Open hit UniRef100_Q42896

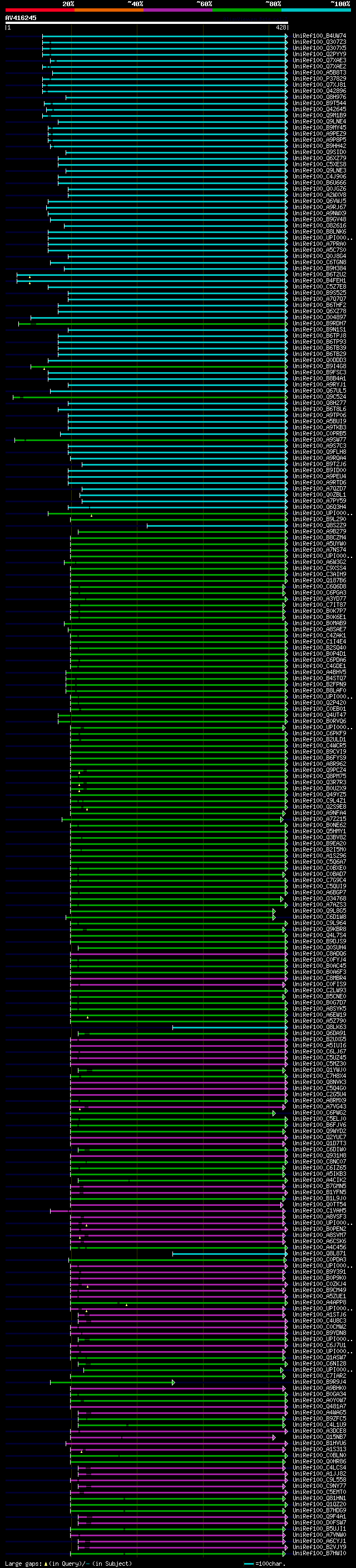(x=319, y=91)
